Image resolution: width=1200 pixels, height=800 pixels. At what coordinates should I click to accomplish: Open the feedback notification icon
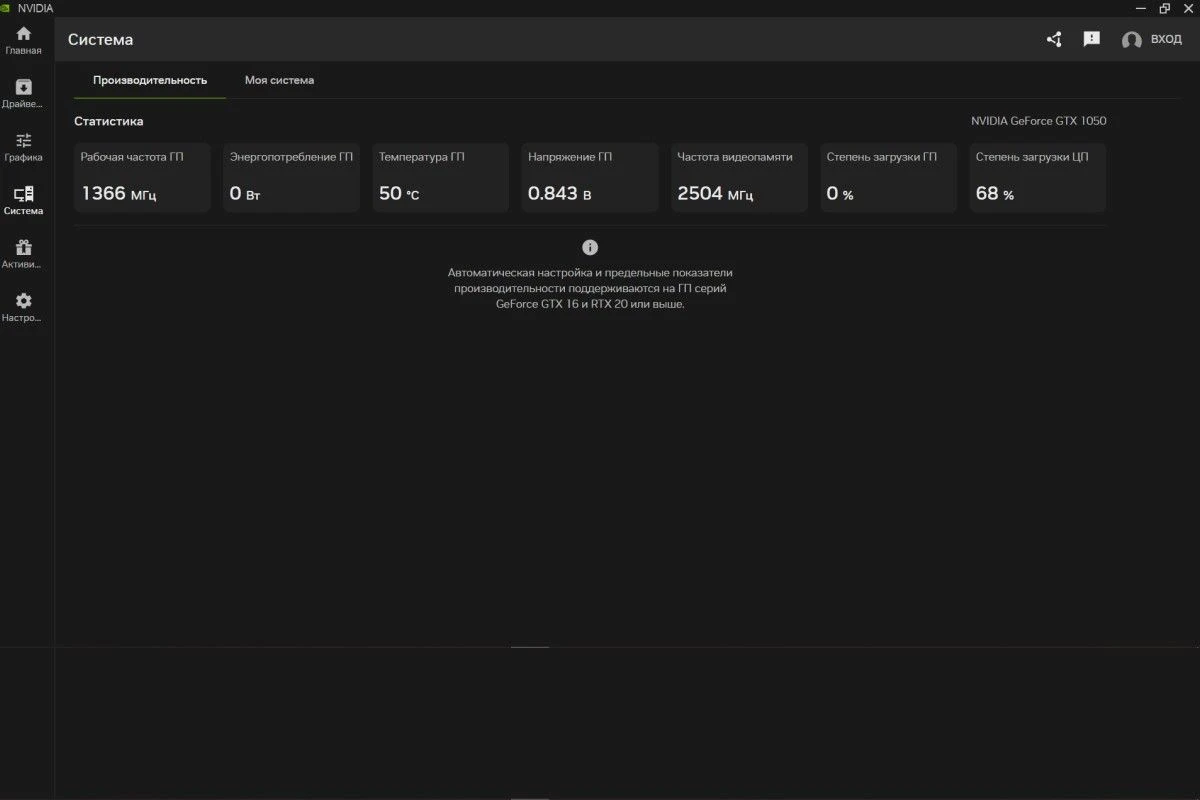tap(1092, 39)
